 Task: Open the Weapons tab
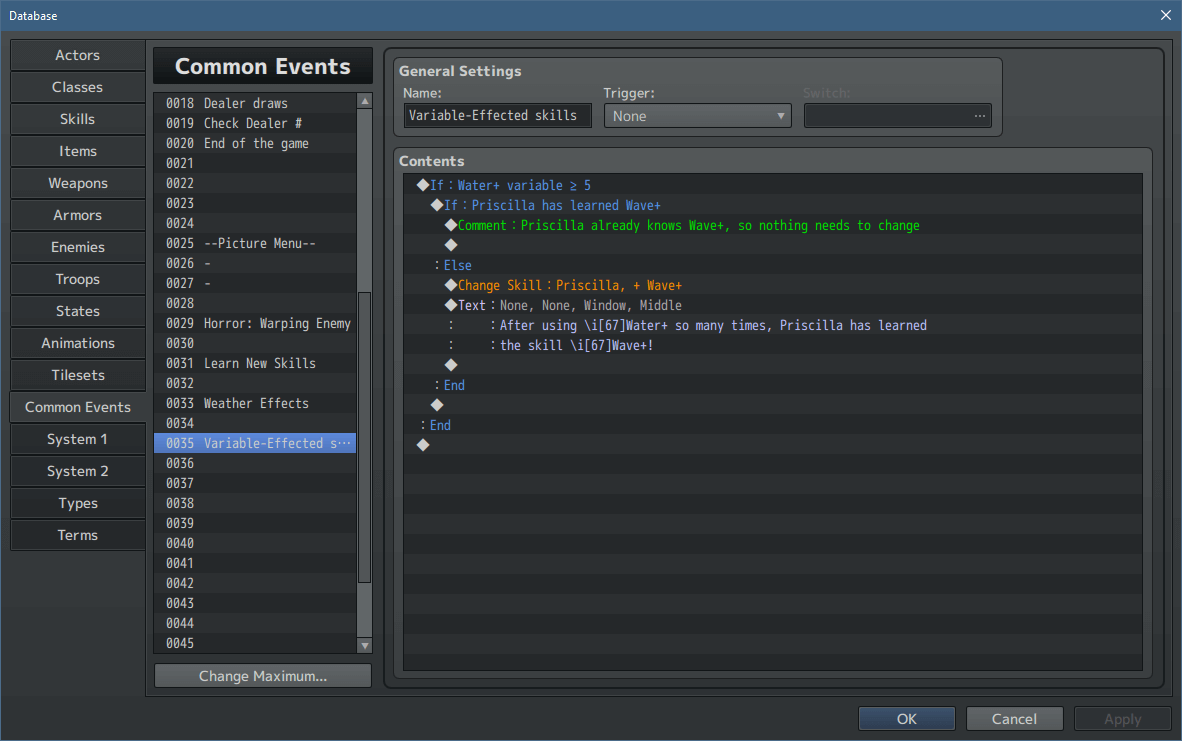tap(78, 183)
